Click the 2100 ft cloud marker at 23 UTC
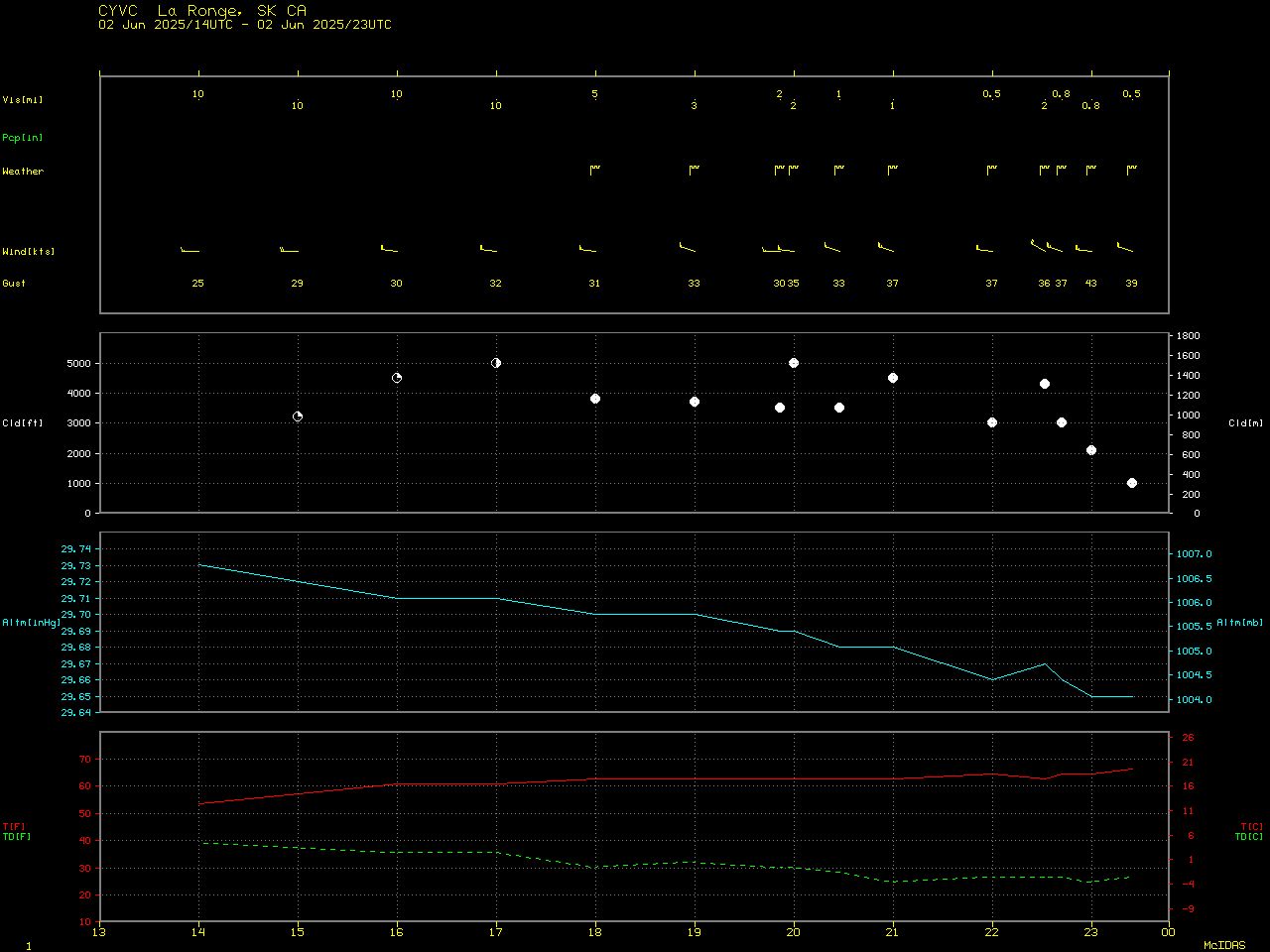The width and height of the screenshot is (1270, 952). [x=1091, y=450]
